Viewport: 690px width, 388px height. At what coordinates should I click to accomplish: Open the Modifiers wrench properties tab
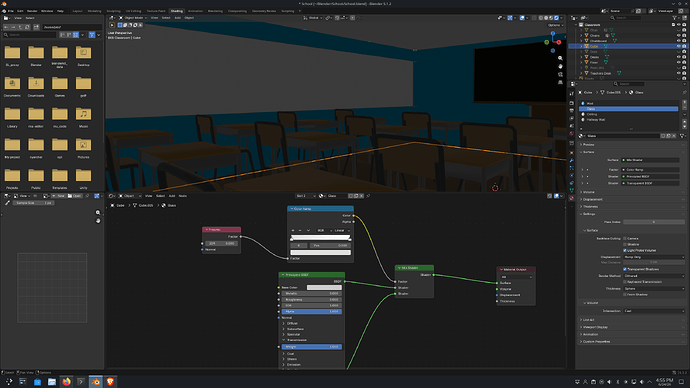572,161
